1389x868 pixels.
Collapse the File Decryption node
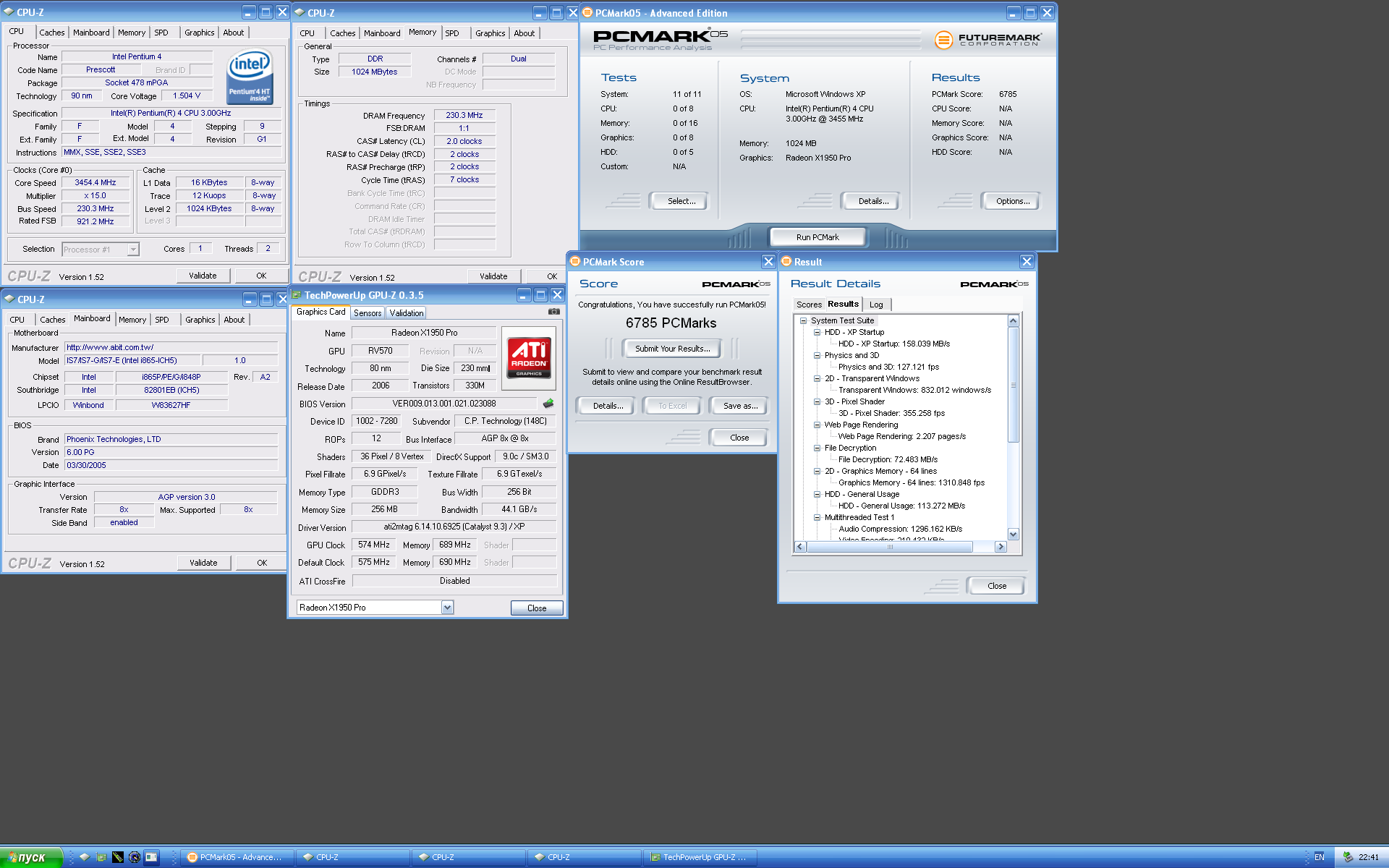click(817, 448)
